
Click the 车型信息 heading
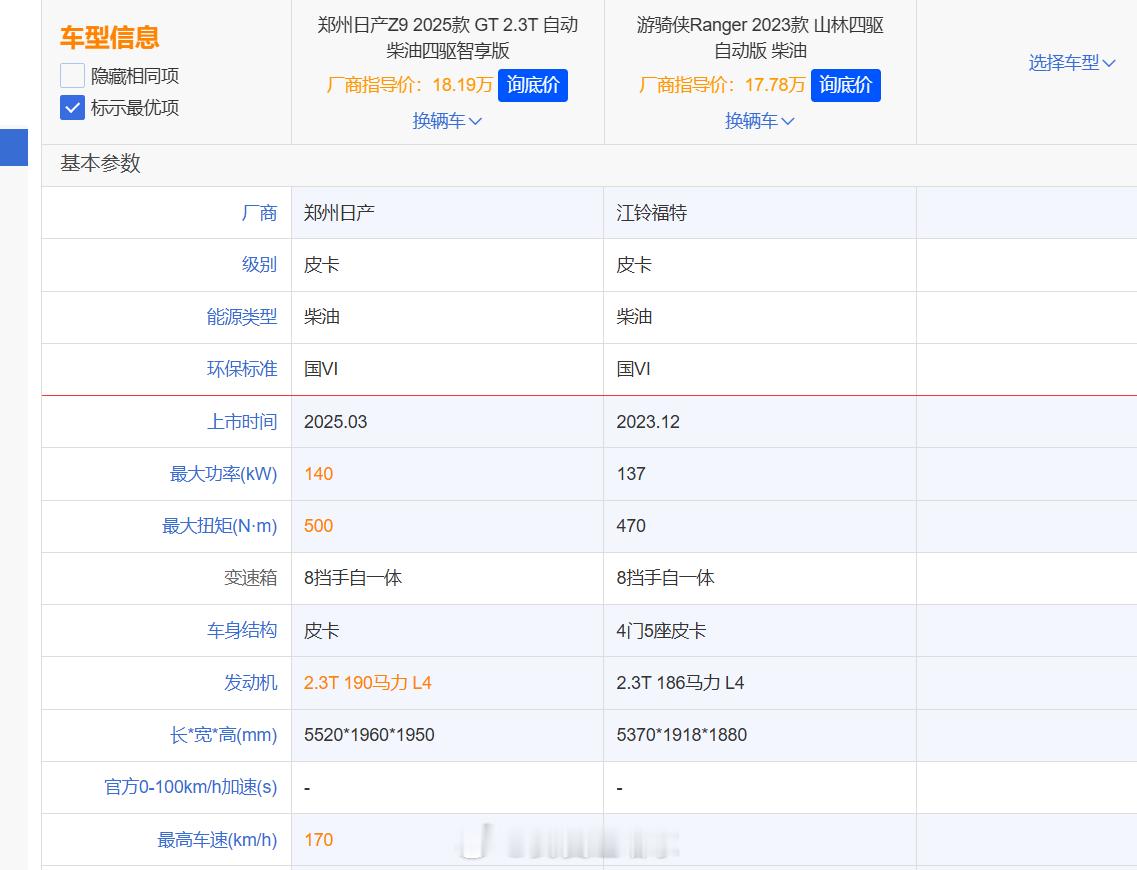coord(109,38)
